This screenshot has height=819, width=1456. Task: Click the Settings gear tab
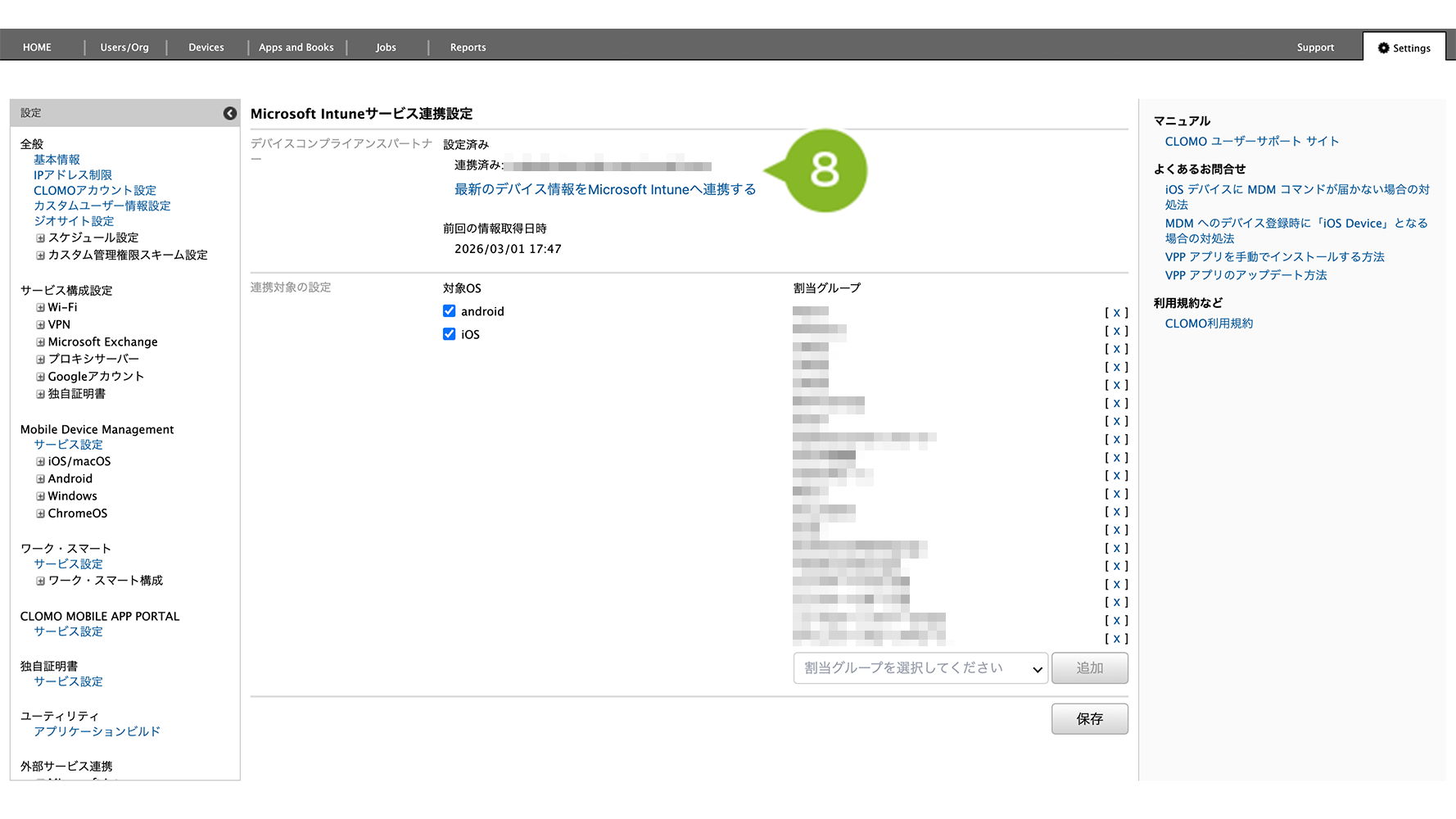tap(1404, 48)
